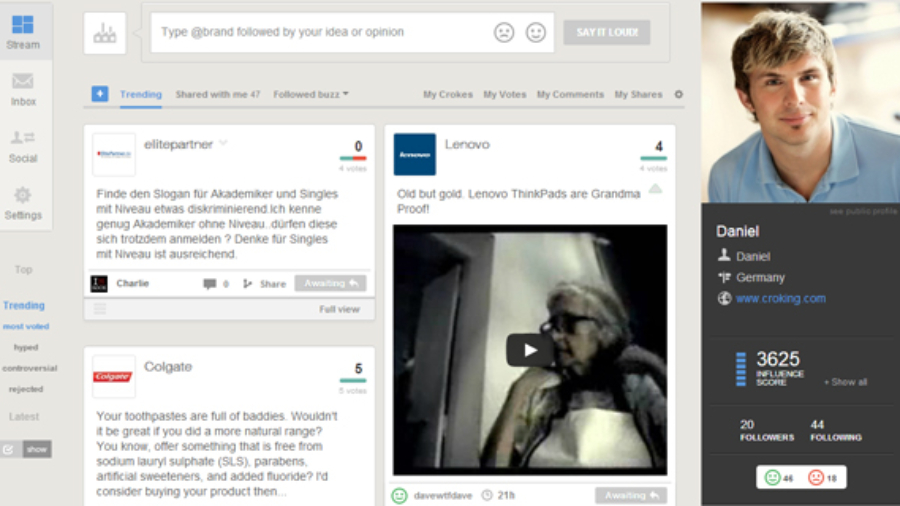Image resolution: width=900 pixels, height=506 pixels.
Task: Click the red frown count 18
Action: 822,477
